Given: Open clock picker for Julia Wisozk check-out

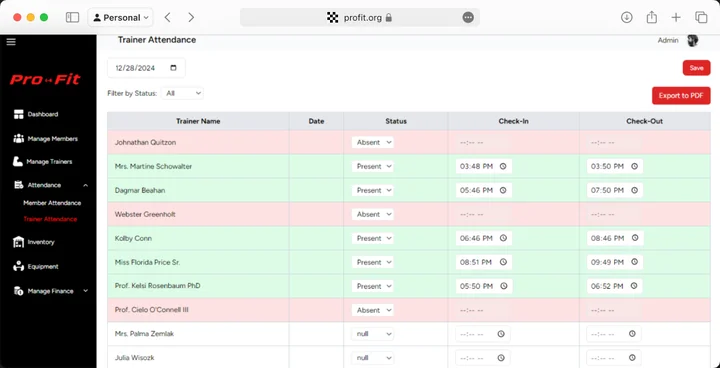Looking at the screenshot, I should click(x=632, y=358).
